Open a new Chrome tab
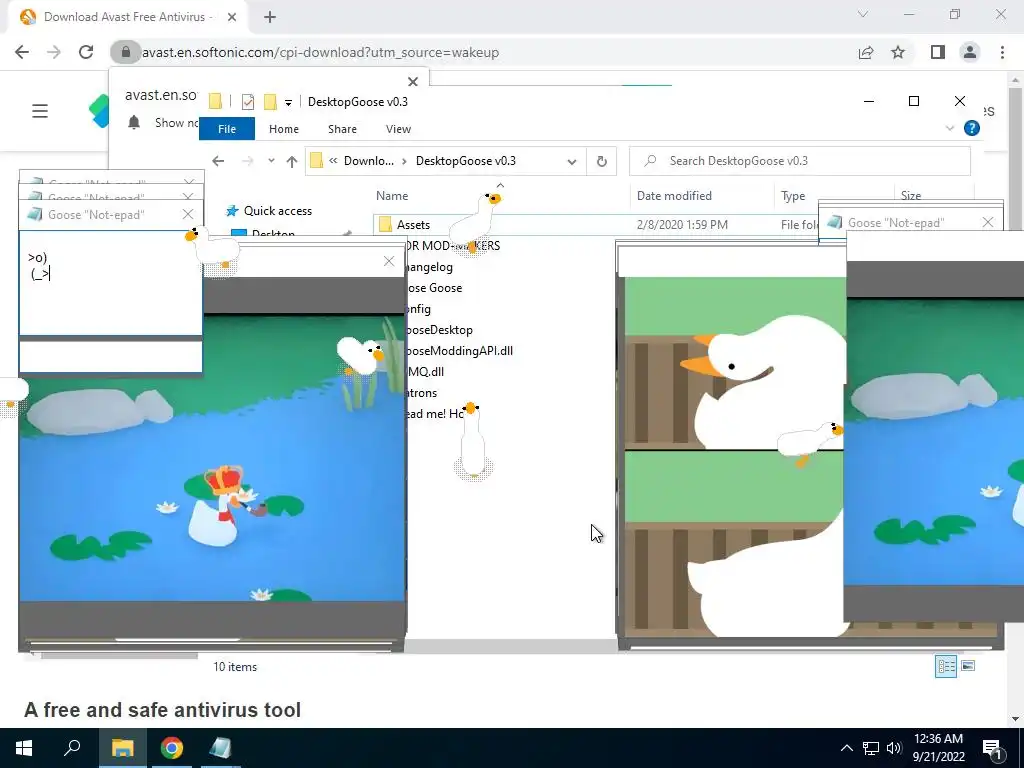 coord(270,18)
